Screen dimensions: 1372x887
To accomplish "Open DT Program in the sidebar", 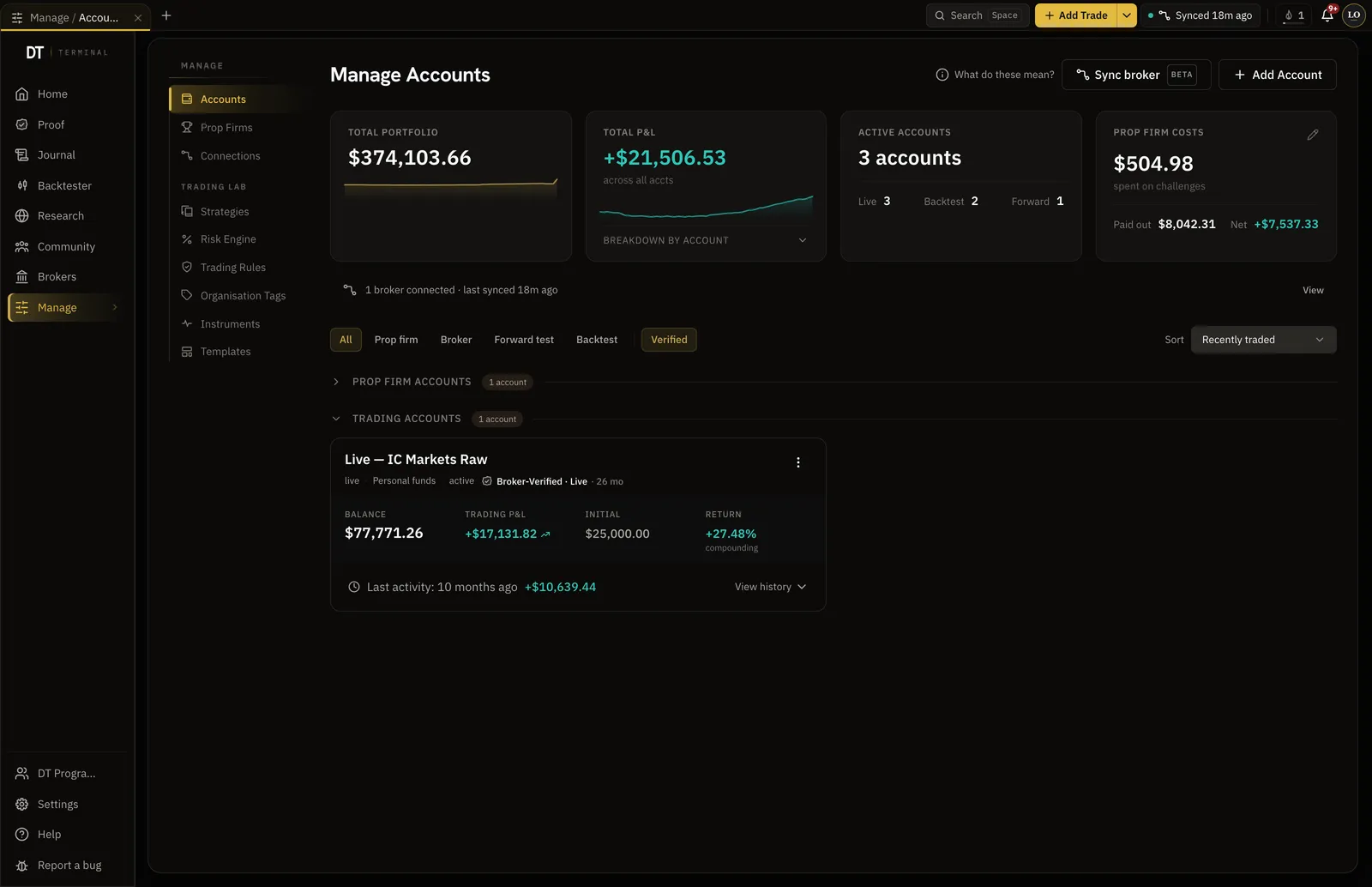I will point(64,774).
